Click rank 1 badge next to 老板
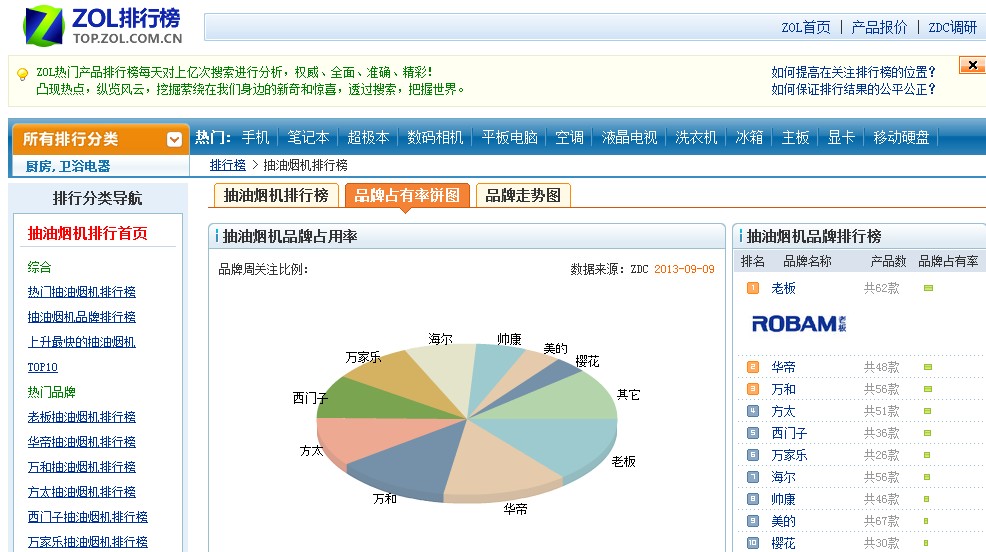986x552 pixels. [x=753, y=288]
